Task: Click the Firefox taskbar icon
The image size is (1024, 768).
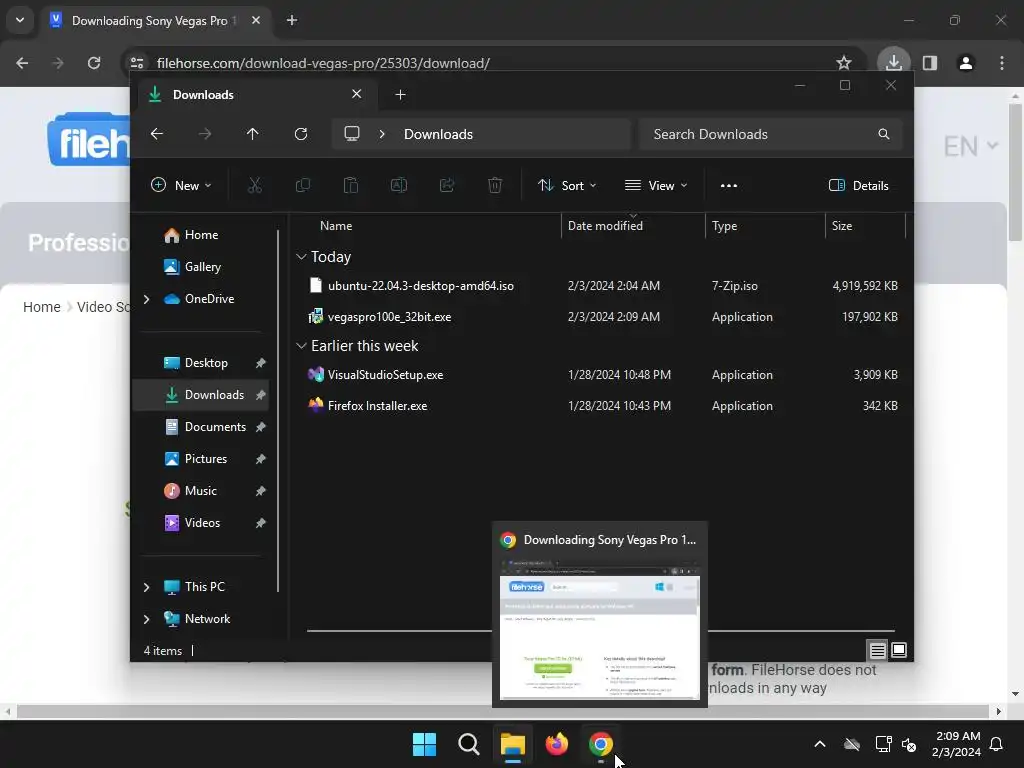Action: point(556,744)
